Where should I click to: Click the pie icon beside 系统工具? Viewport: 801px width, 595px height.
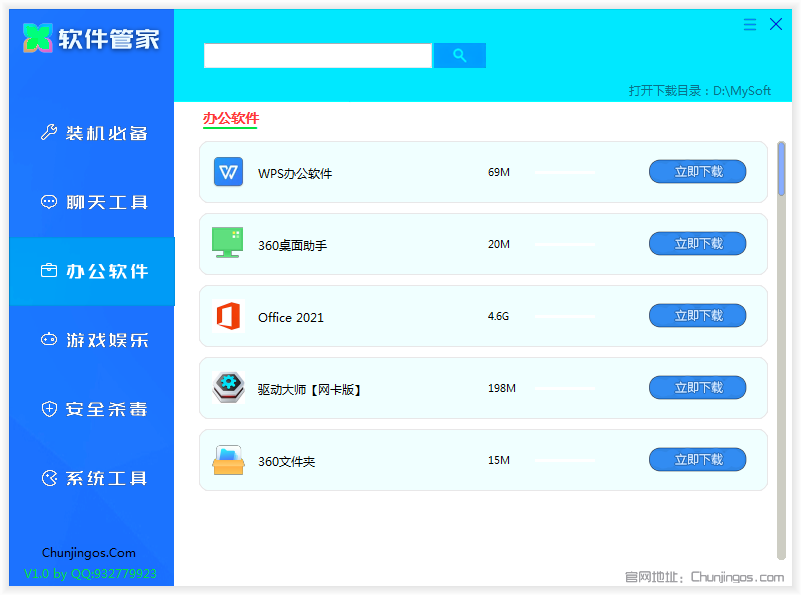tap(49, 478)
